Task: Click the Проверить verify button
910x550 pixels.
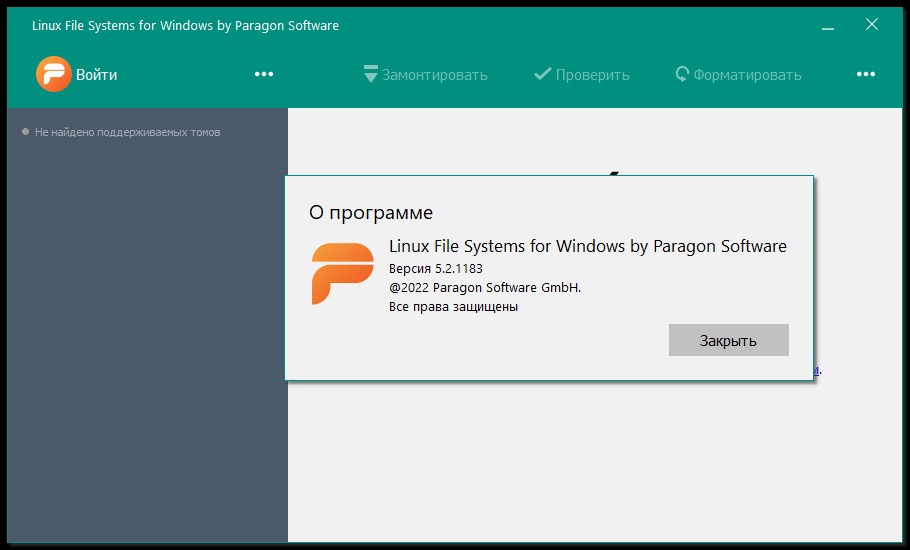Action: [x=582, y=75]
